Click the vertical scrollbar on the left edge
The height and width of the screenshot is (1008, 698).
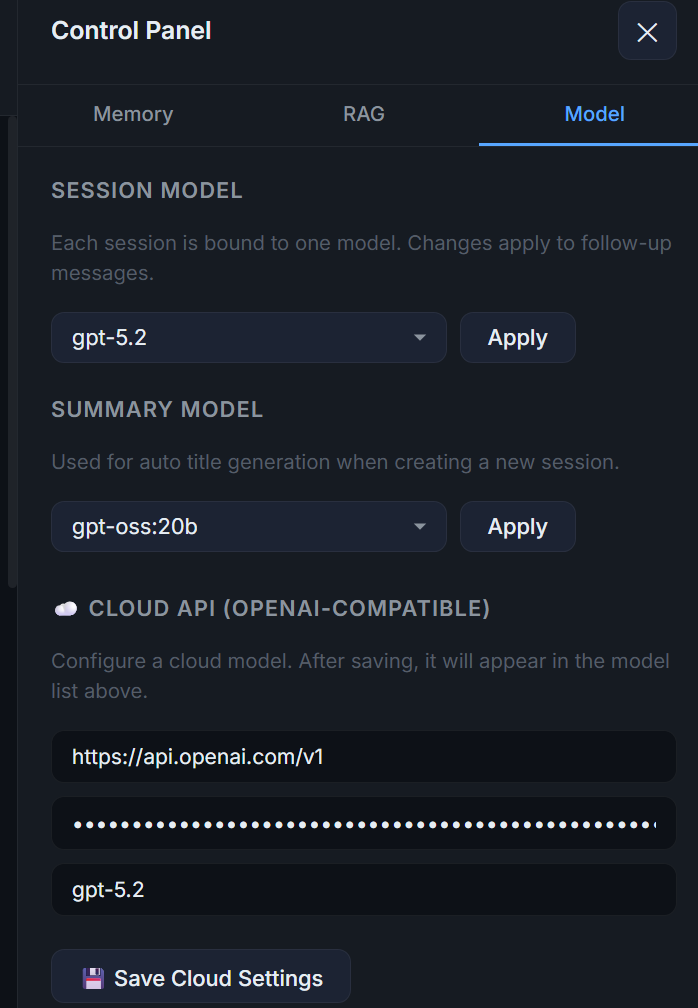tap(12, 350)
